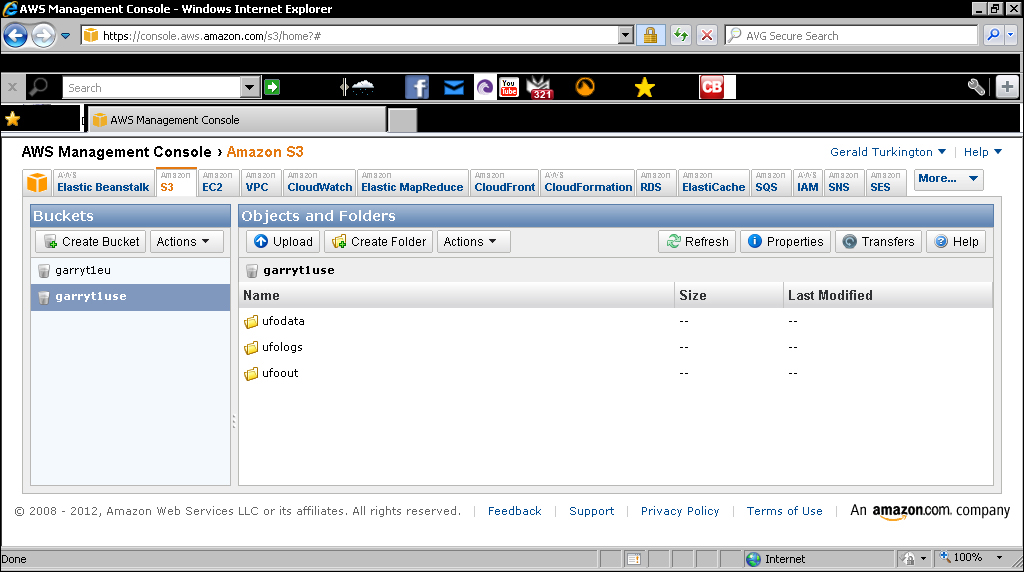Image resolution: width=1024 pixels, height=572 pixels.
Task: Open the Transfers panel button
Action: 878,242
